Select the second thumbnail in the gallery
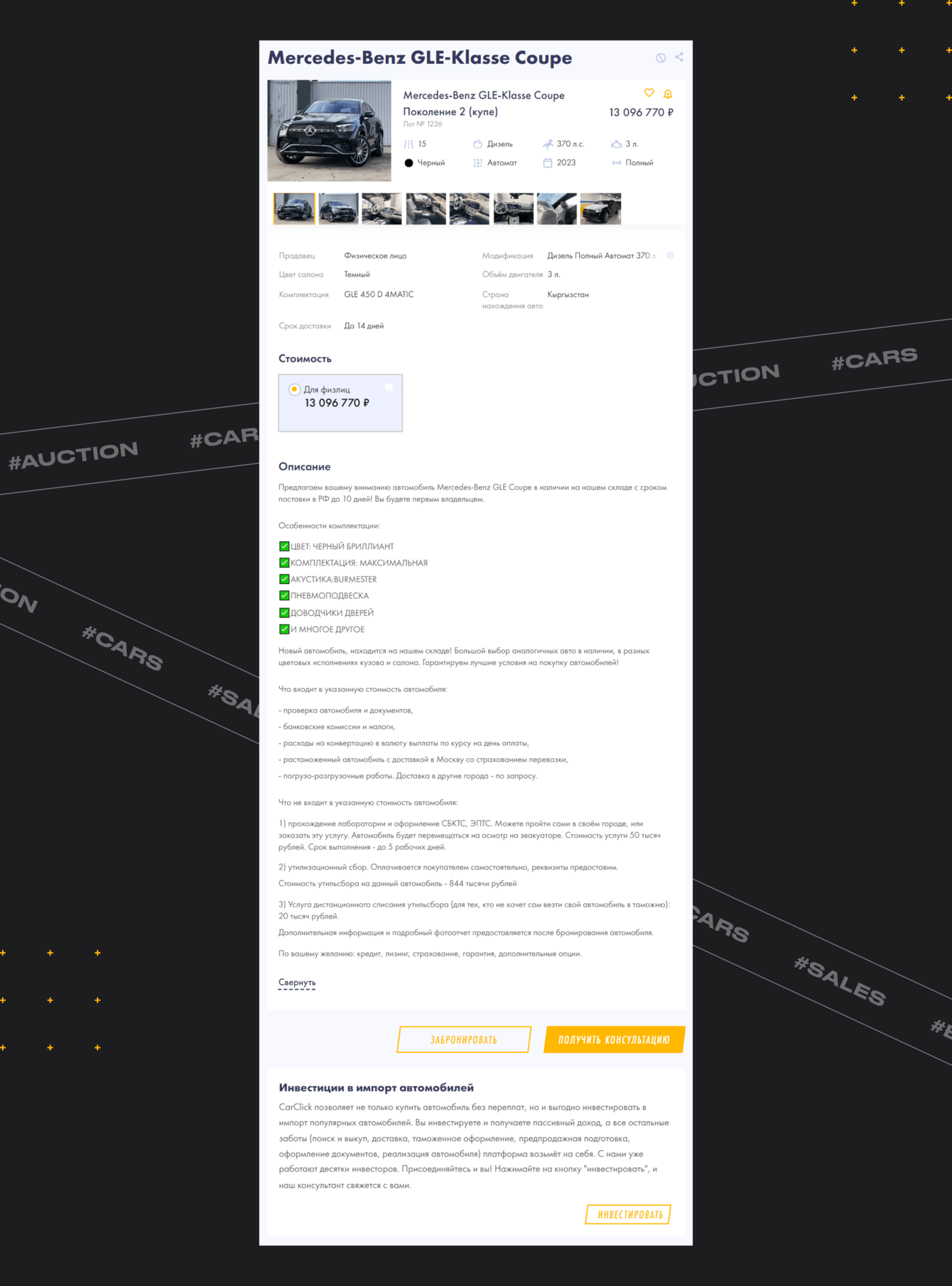 pyautogui.click(x=338, y=209)
